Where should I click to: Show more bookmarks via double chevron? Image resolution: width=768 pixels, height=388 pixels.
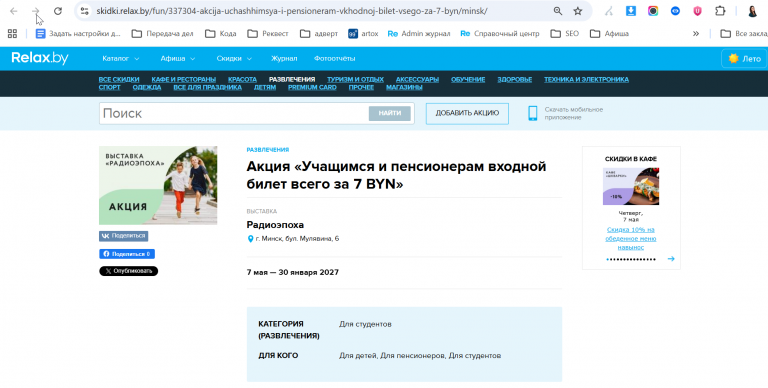click(696, 33)
